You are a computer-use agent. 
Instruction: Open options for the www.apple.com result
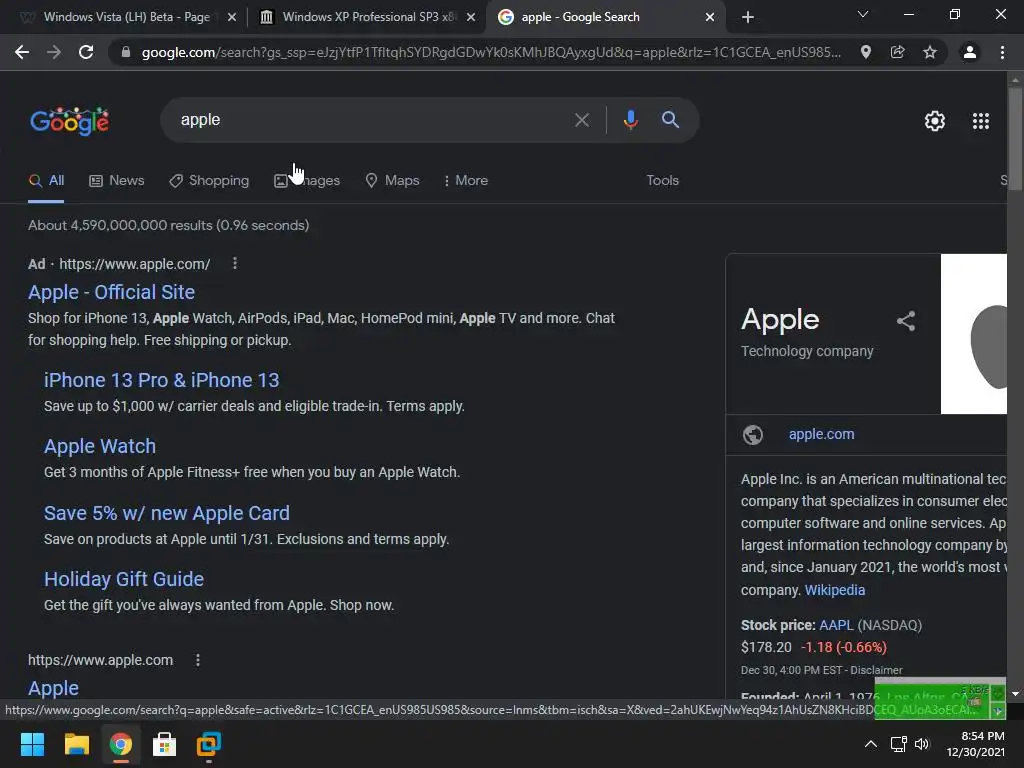click(x=198, y=660)
